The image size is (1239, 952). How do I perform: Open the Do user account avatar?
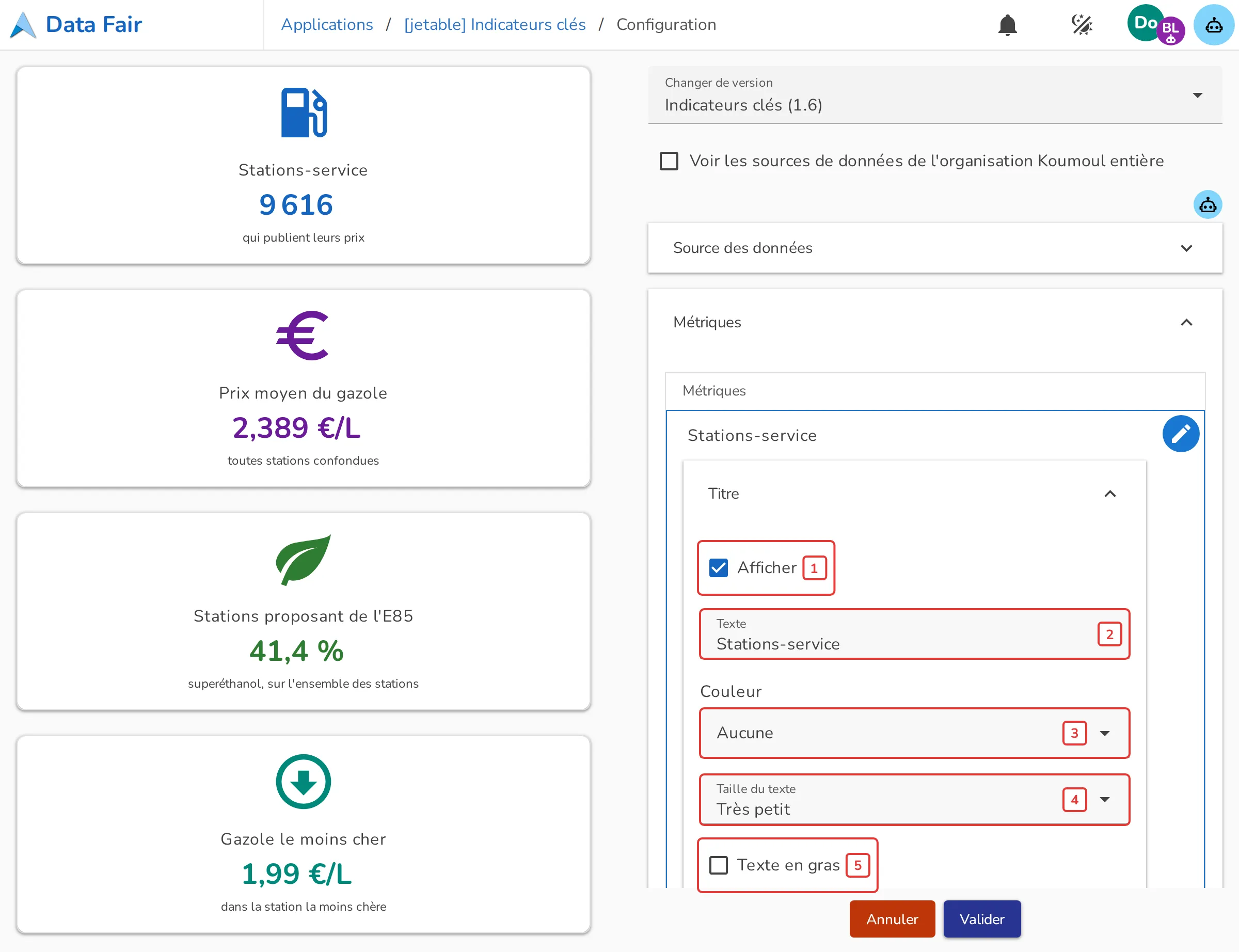tap(1145, 23)
